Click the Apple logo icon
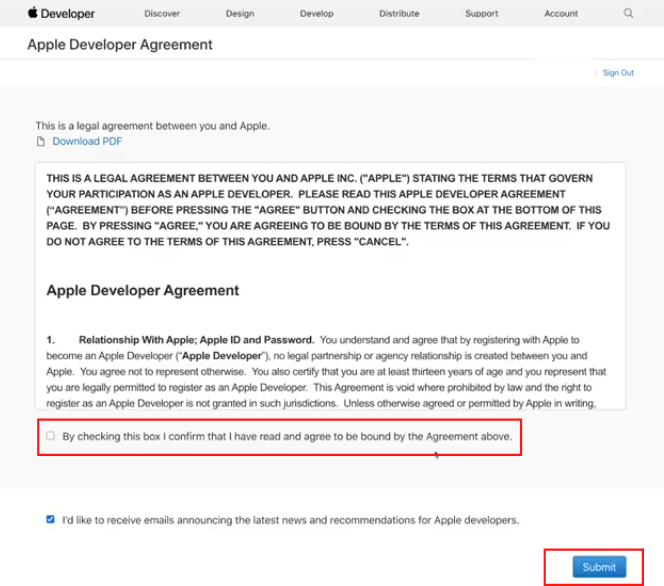 click(x=33, y=13)
